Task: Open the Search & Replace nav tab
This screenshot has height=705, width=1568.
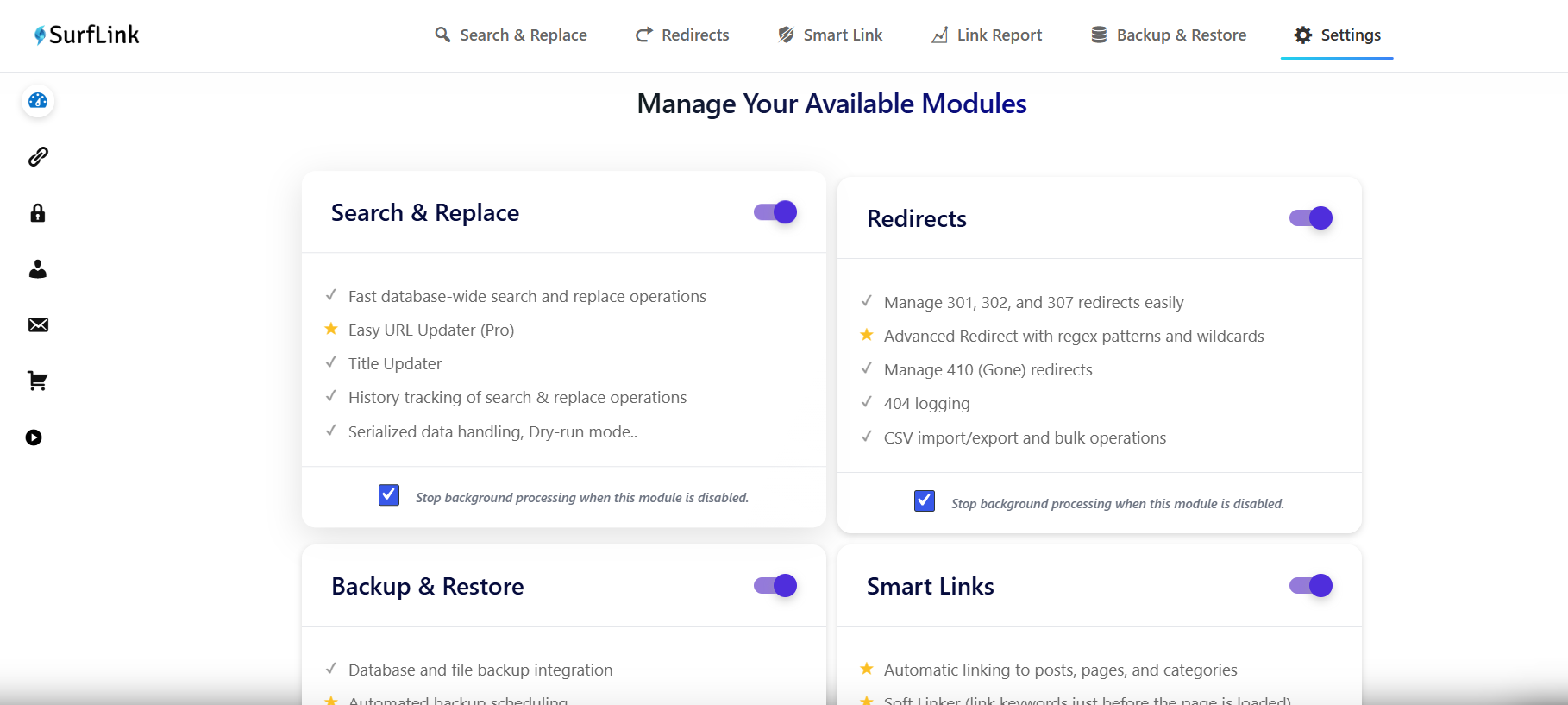Action: click(x=511, y=35)
